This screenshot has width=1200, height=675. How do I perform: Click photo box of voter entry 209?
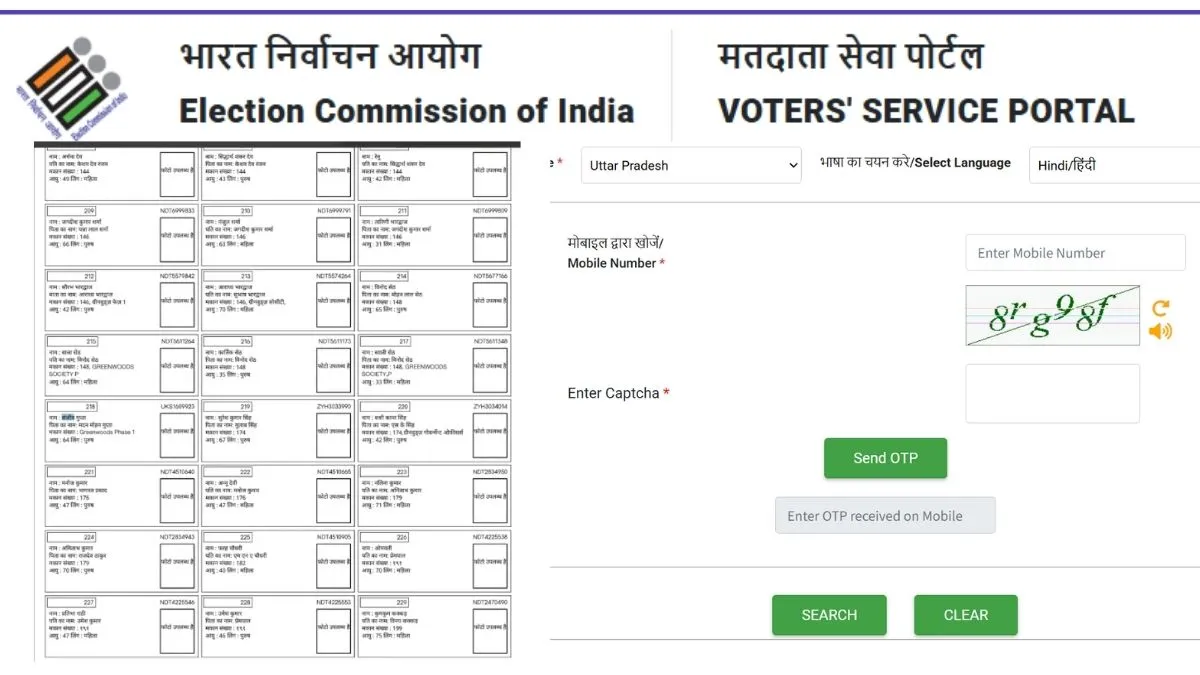point(177,236)
